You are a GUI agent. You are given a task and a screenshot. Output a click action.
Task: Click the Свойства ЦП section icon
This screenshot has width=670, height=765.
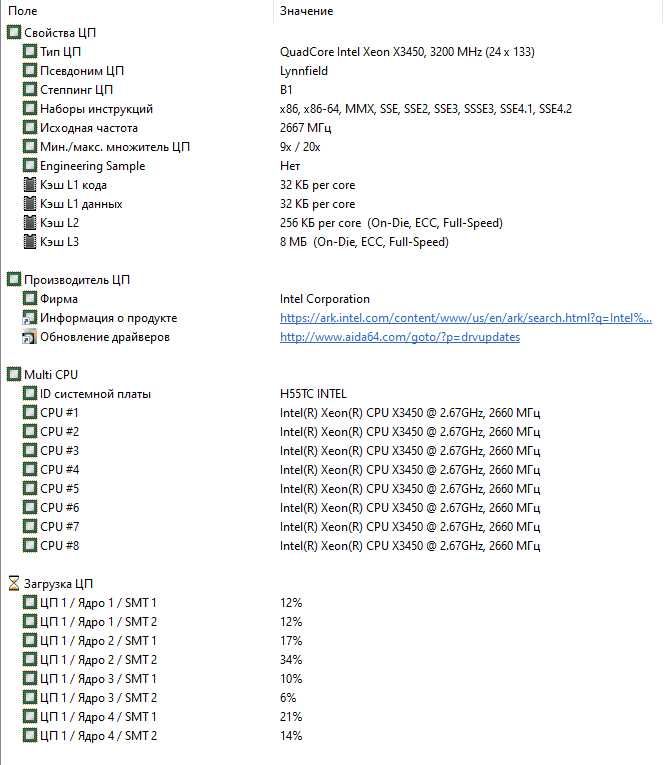[14, 33]
